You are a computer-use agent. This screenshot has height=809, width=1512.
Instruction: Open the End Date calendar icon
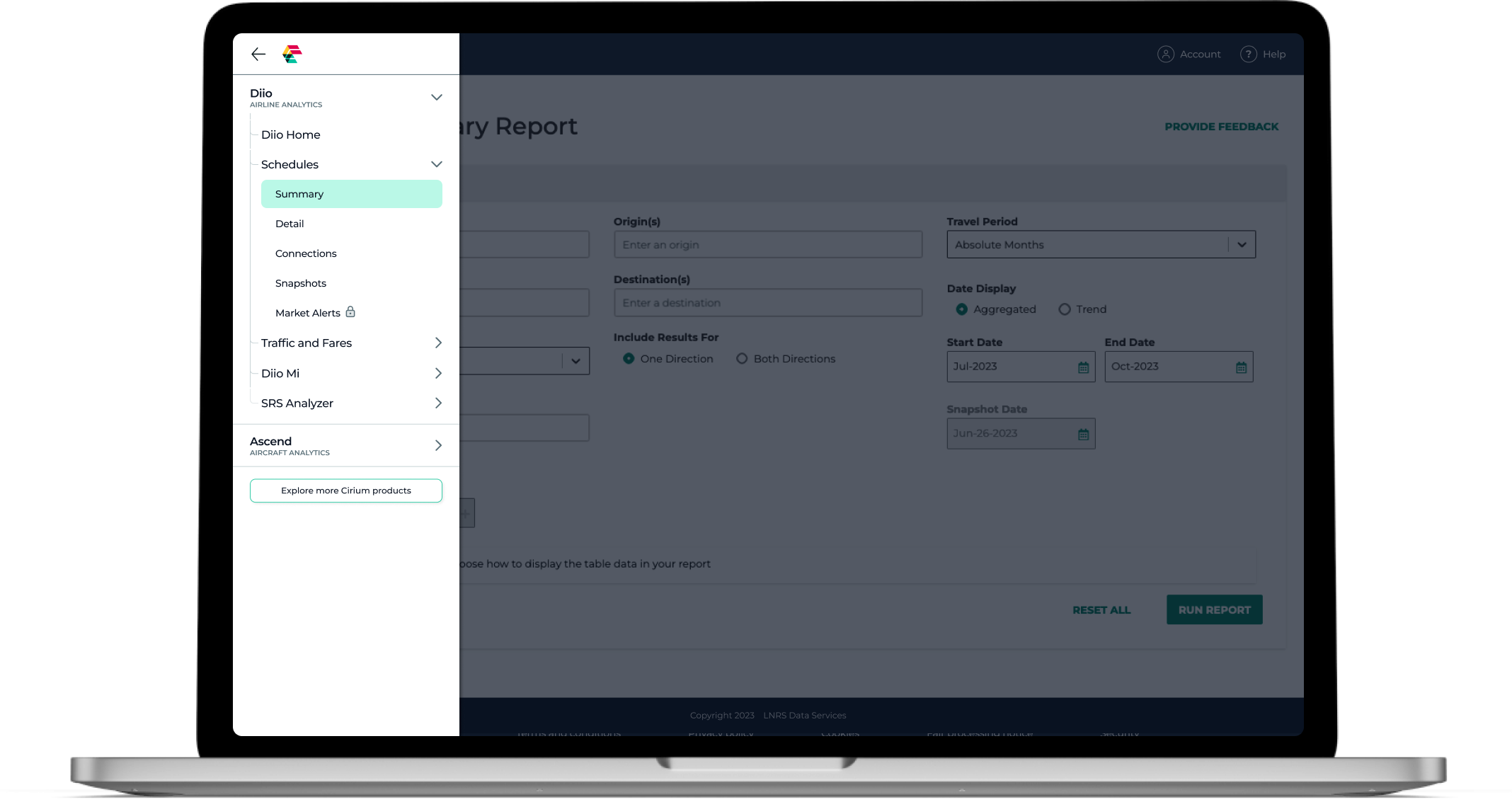point(1241,367)
